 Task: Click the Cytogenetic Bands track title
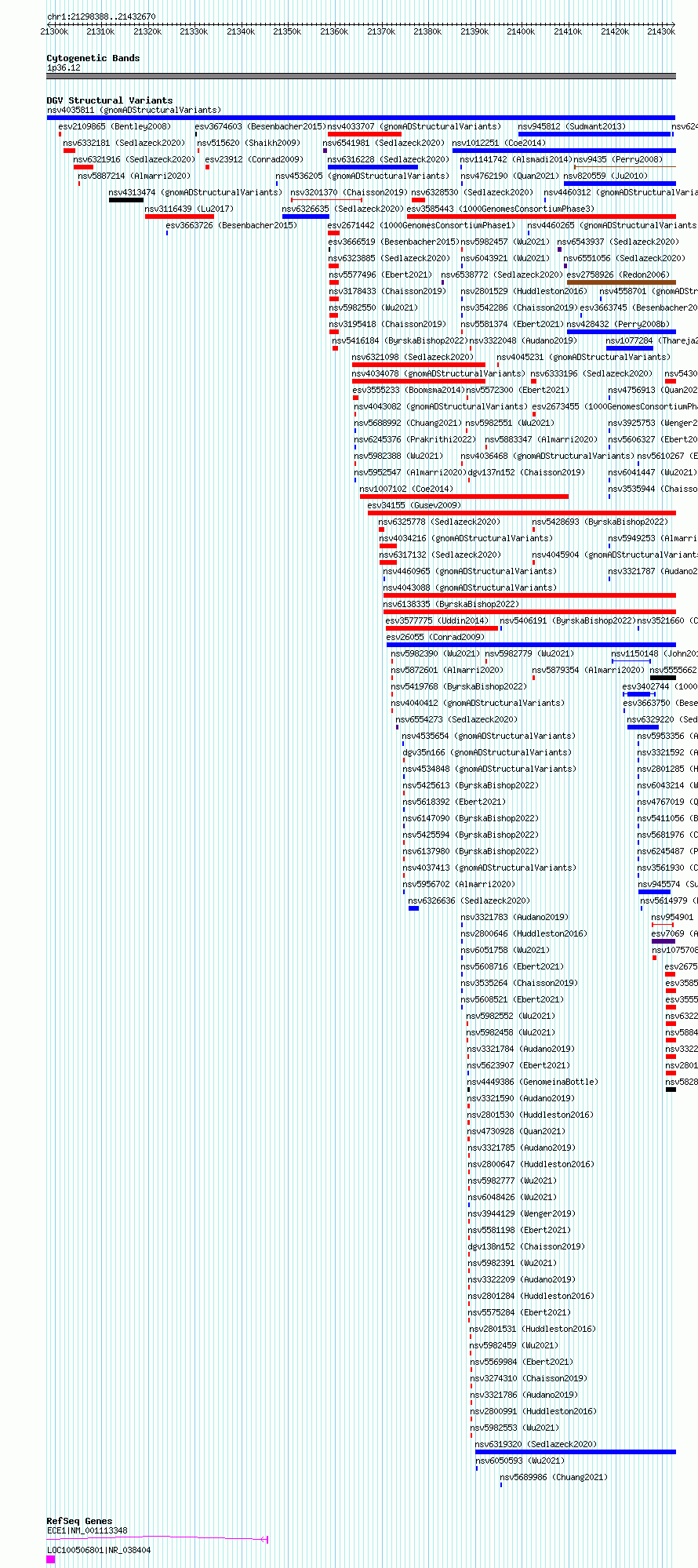[93, 58]
